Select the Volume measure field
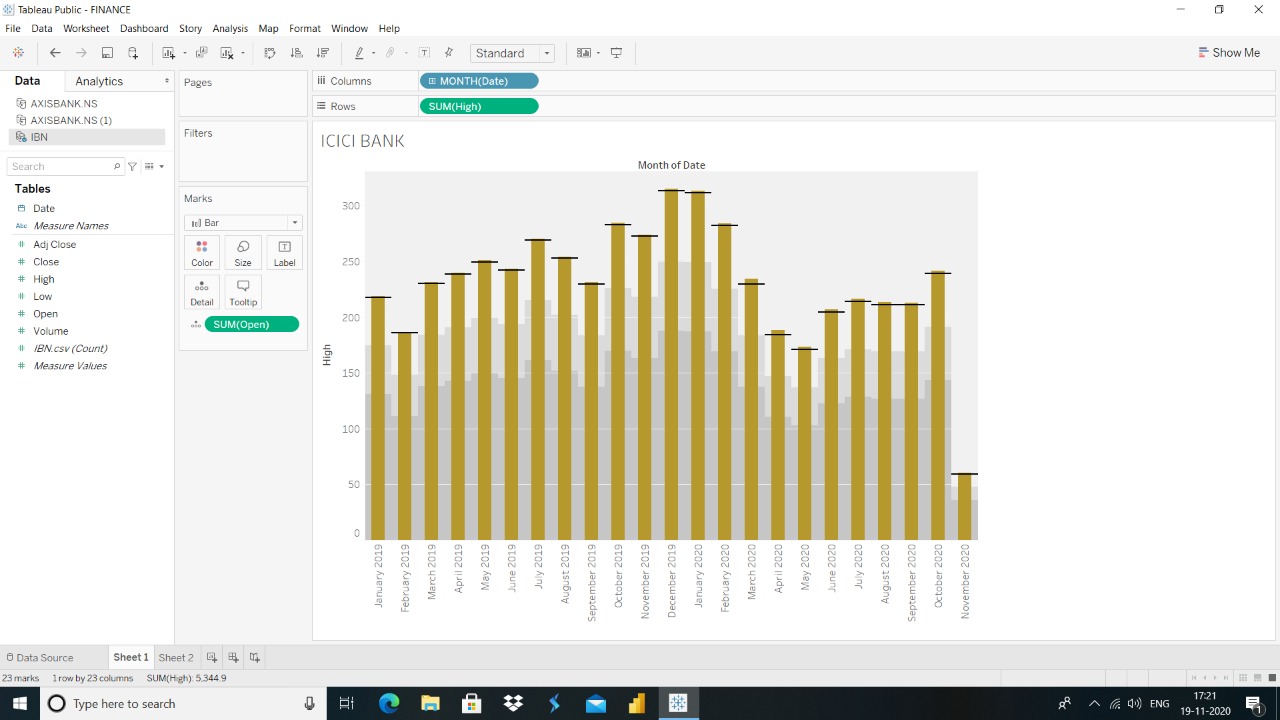 pyautogui.click(x=51, y=331)
